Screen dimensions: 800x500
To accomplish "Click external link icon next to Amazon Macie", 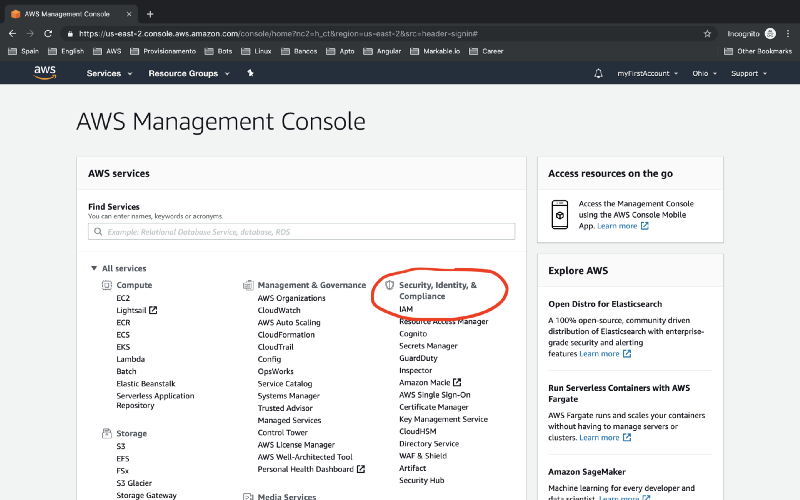I will [x=457, y=382].
